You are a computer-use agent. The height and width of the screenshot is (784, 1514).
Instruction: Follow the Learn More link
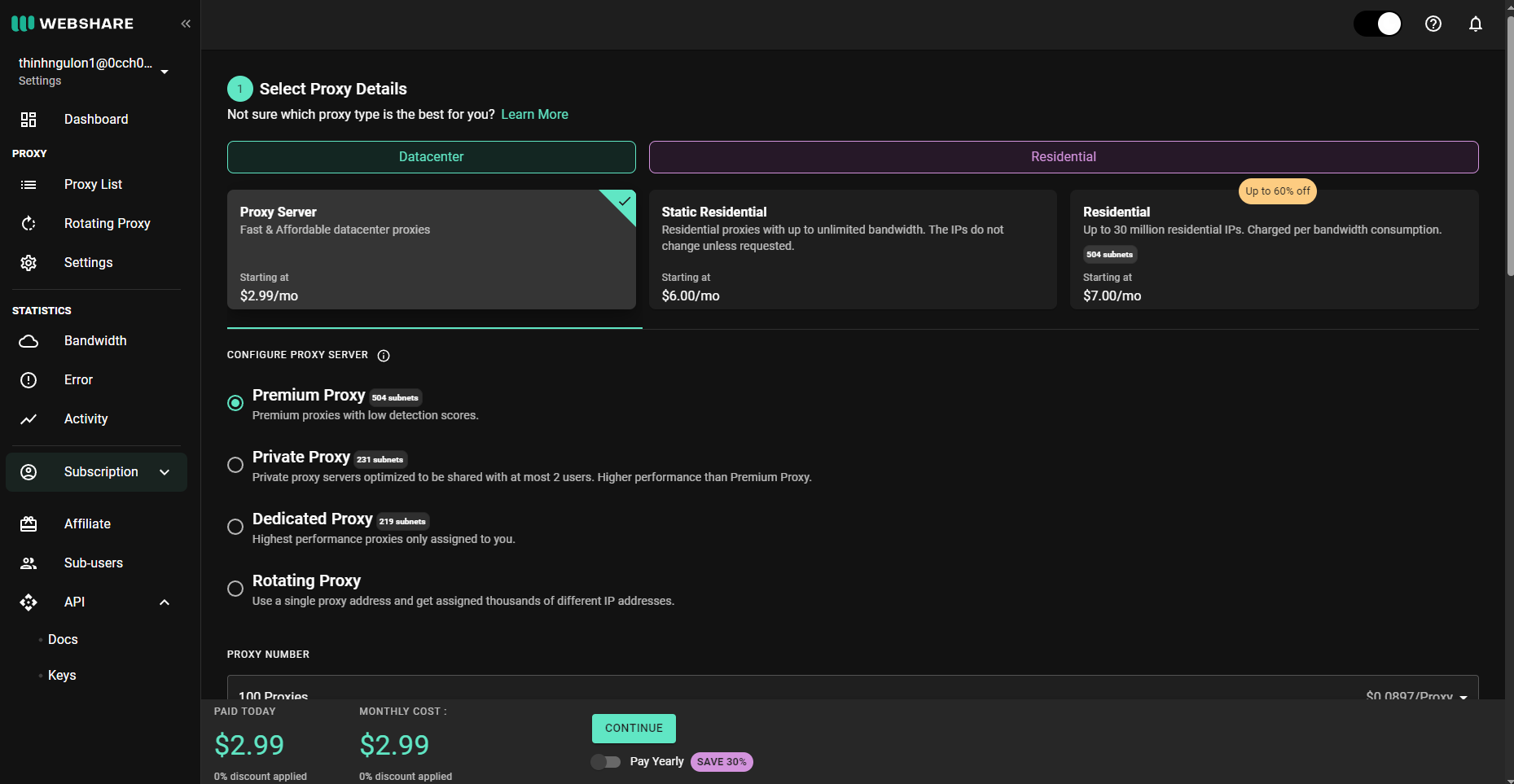coord(534,115)
